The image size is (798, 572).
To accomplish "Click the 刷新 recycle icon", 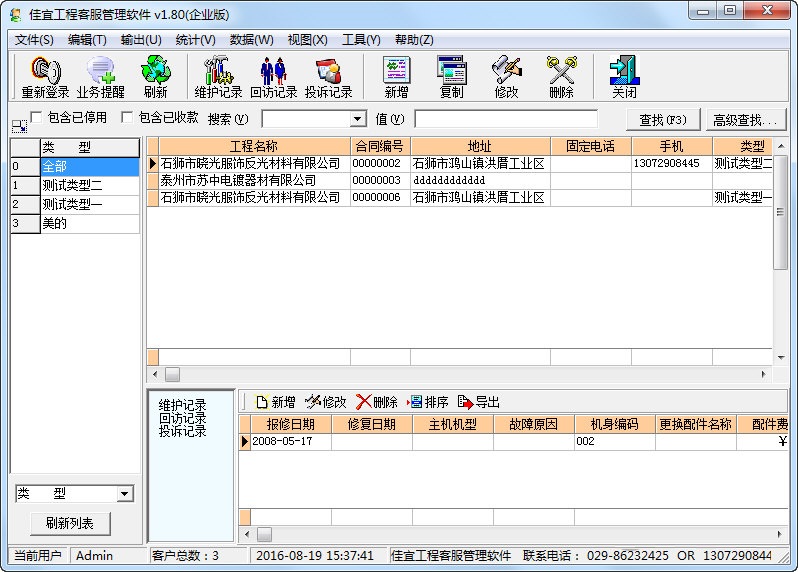I will pos(156,77).
